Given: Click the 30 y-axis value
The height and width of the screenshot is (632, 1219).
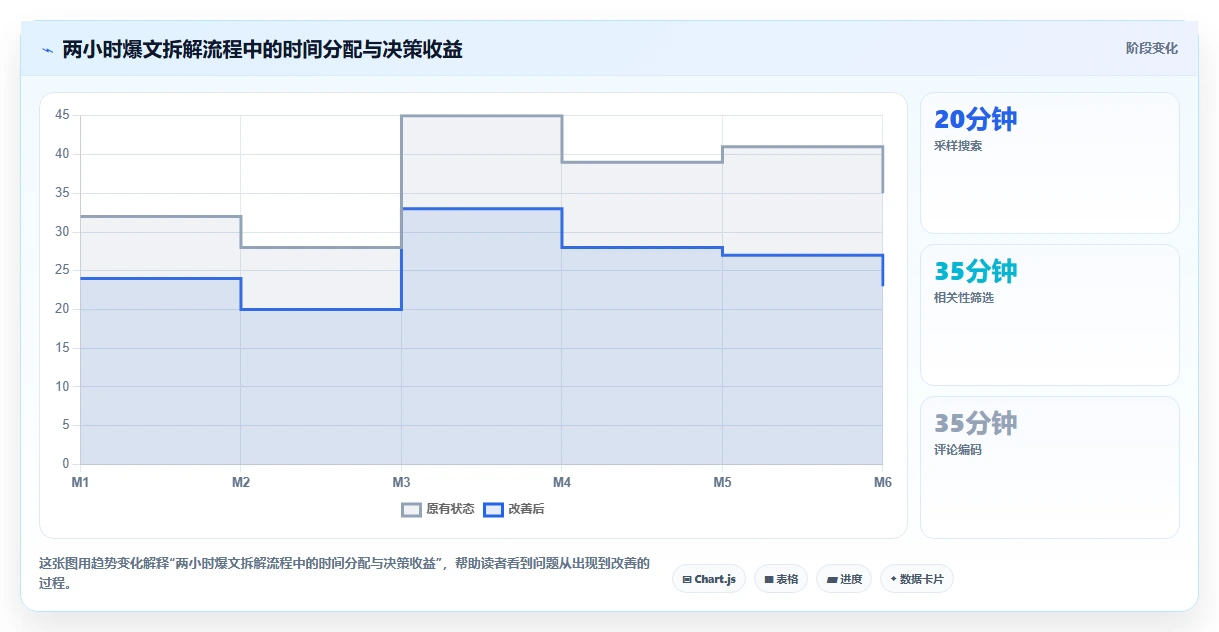Looking at the screenshot, I should pos(62,231).
